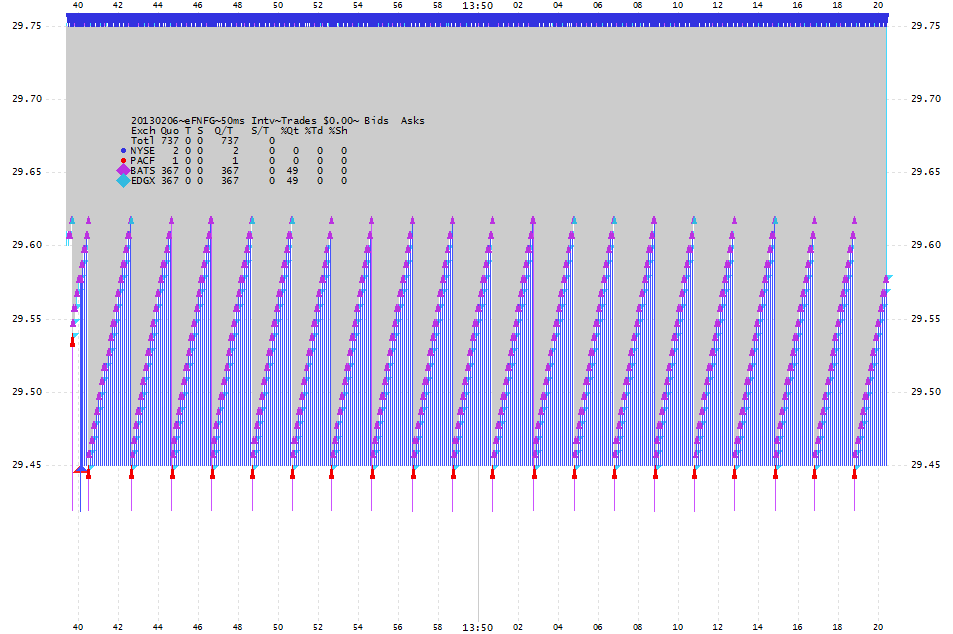Select the purple BATS diamond legend marker

click(x=123, y=170)
